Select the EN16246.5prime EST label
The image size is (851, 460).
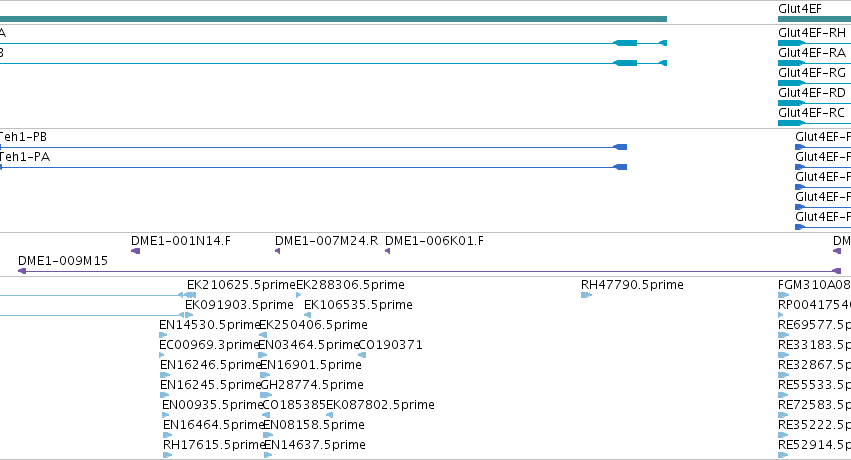(211, 365)
